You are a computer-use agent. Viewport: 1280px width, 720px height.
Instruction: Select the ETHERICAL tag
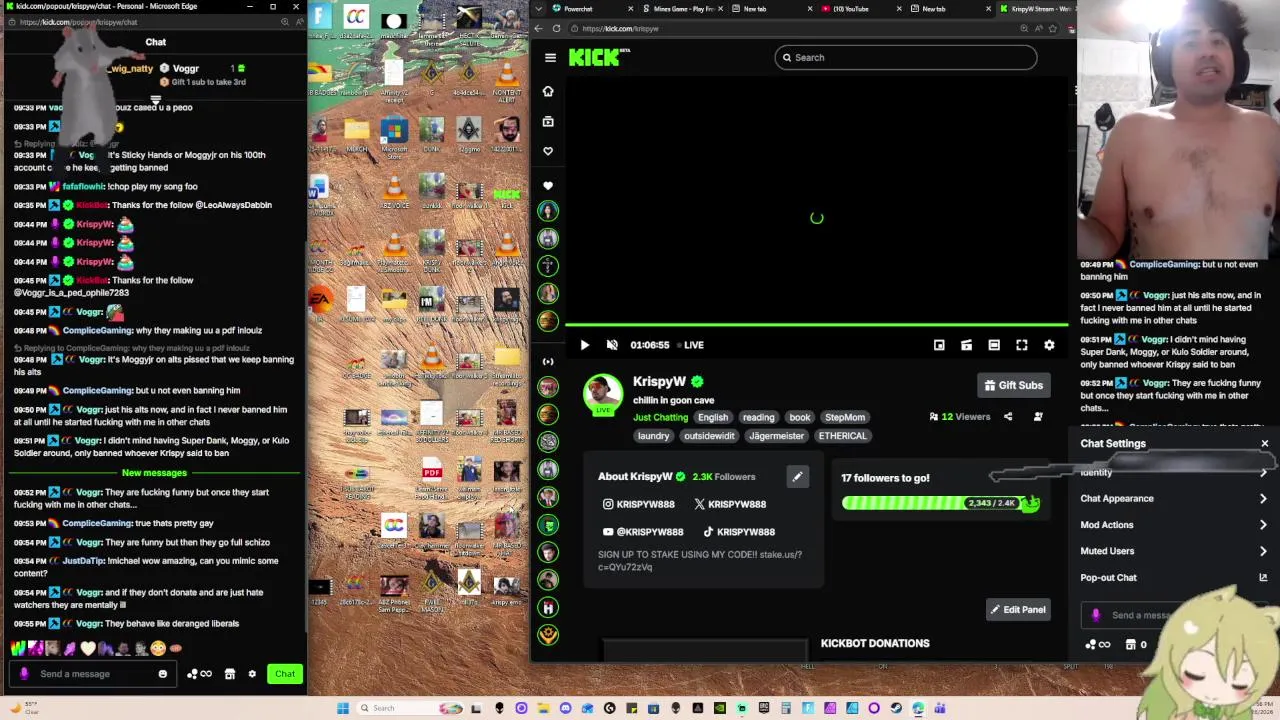843,436
